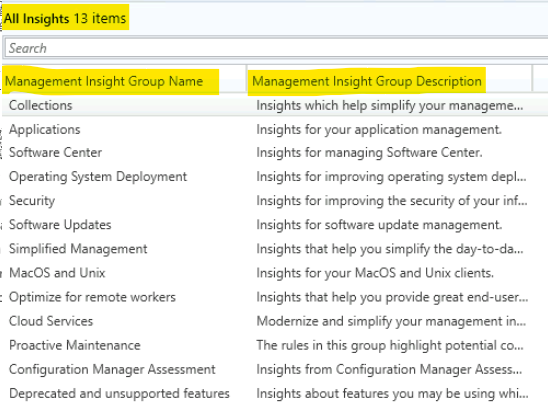
Task: Select Optimize for remote workers group
Action: click(92, 297)
